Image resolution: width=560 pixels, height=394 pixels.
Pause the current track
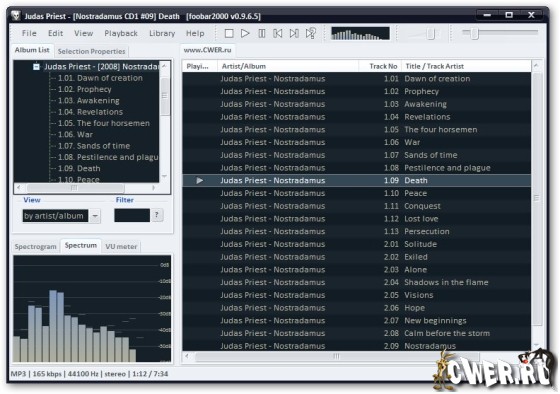tap(262, 34)
